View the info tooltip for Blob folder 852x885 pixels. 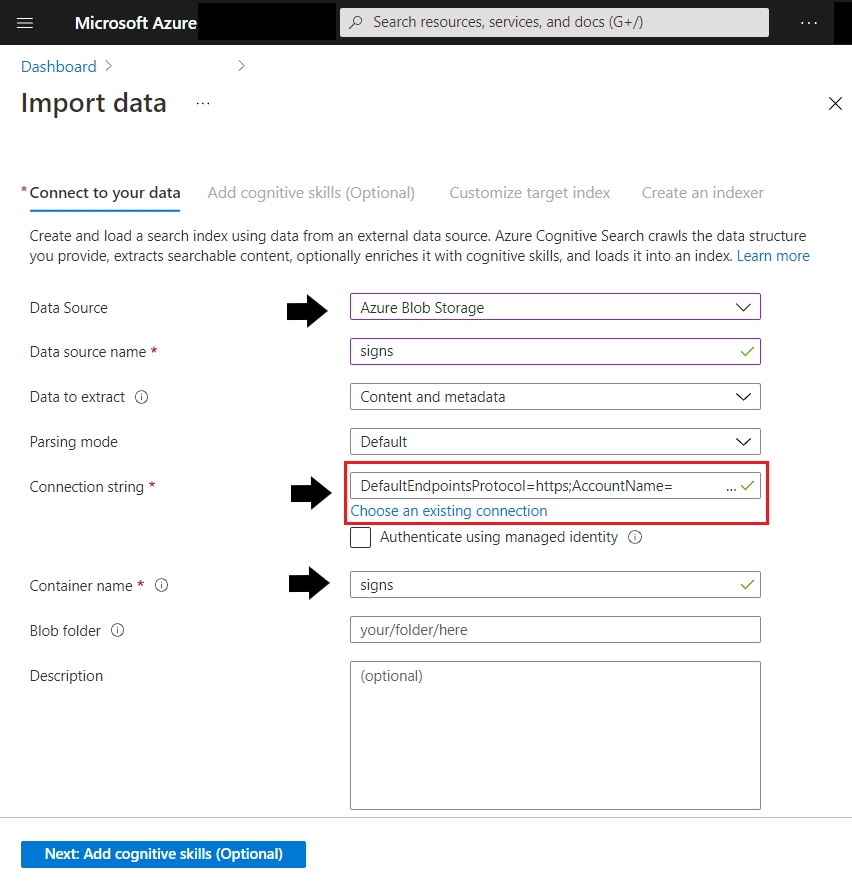[x=116, y=631]
